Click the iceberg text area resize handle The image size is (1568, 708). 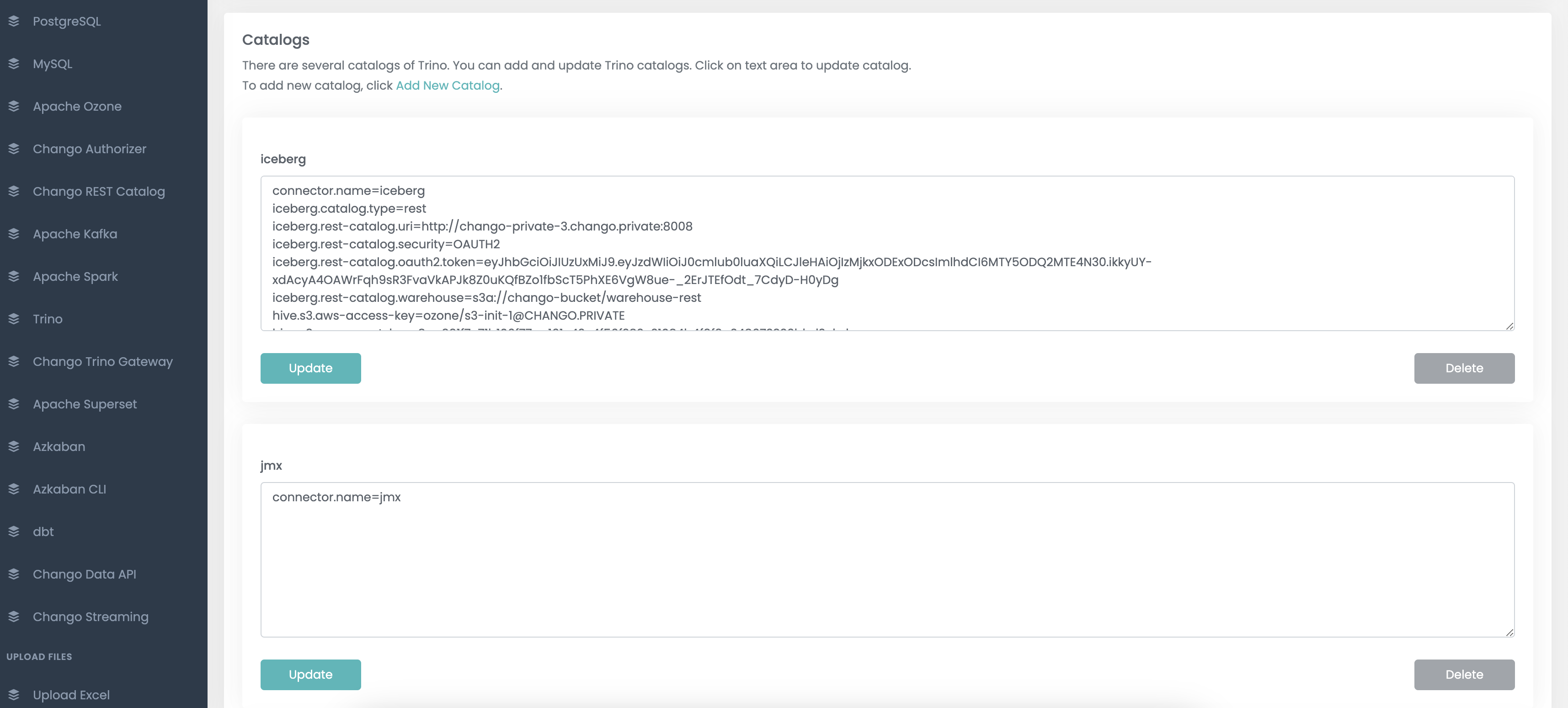click(x=1509, y=326)
